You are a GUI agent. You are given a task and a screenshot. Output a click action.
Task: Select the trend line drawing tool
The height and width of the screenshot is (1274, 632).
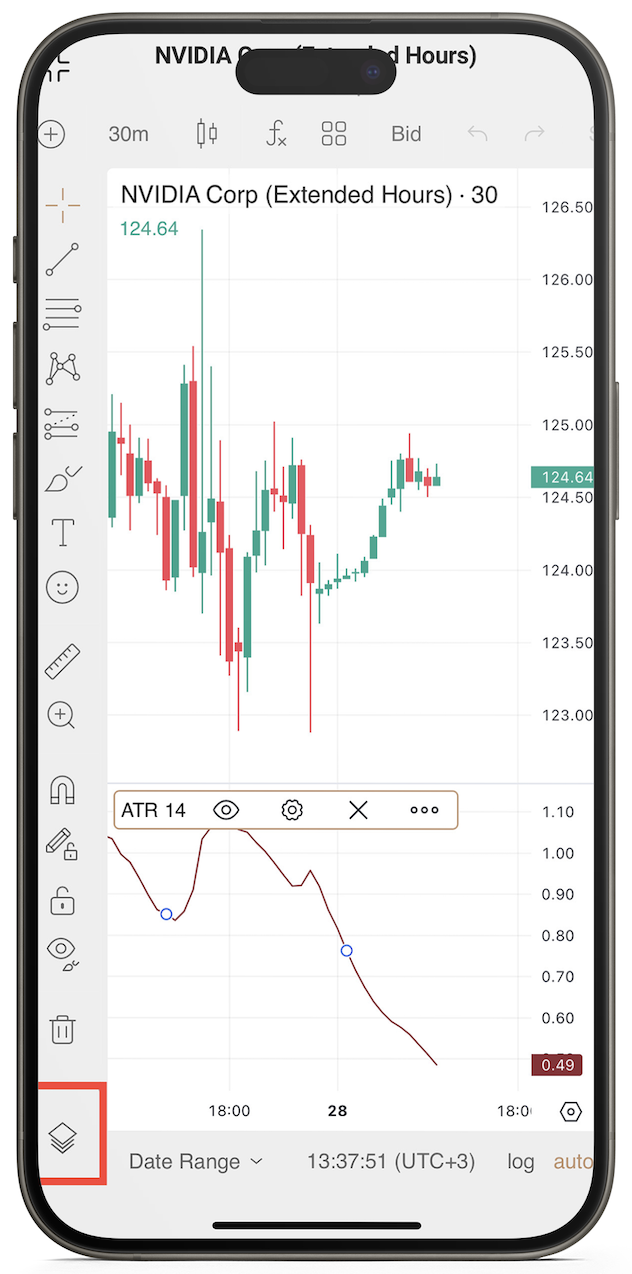pyautogui.click(x=62, y=259)
